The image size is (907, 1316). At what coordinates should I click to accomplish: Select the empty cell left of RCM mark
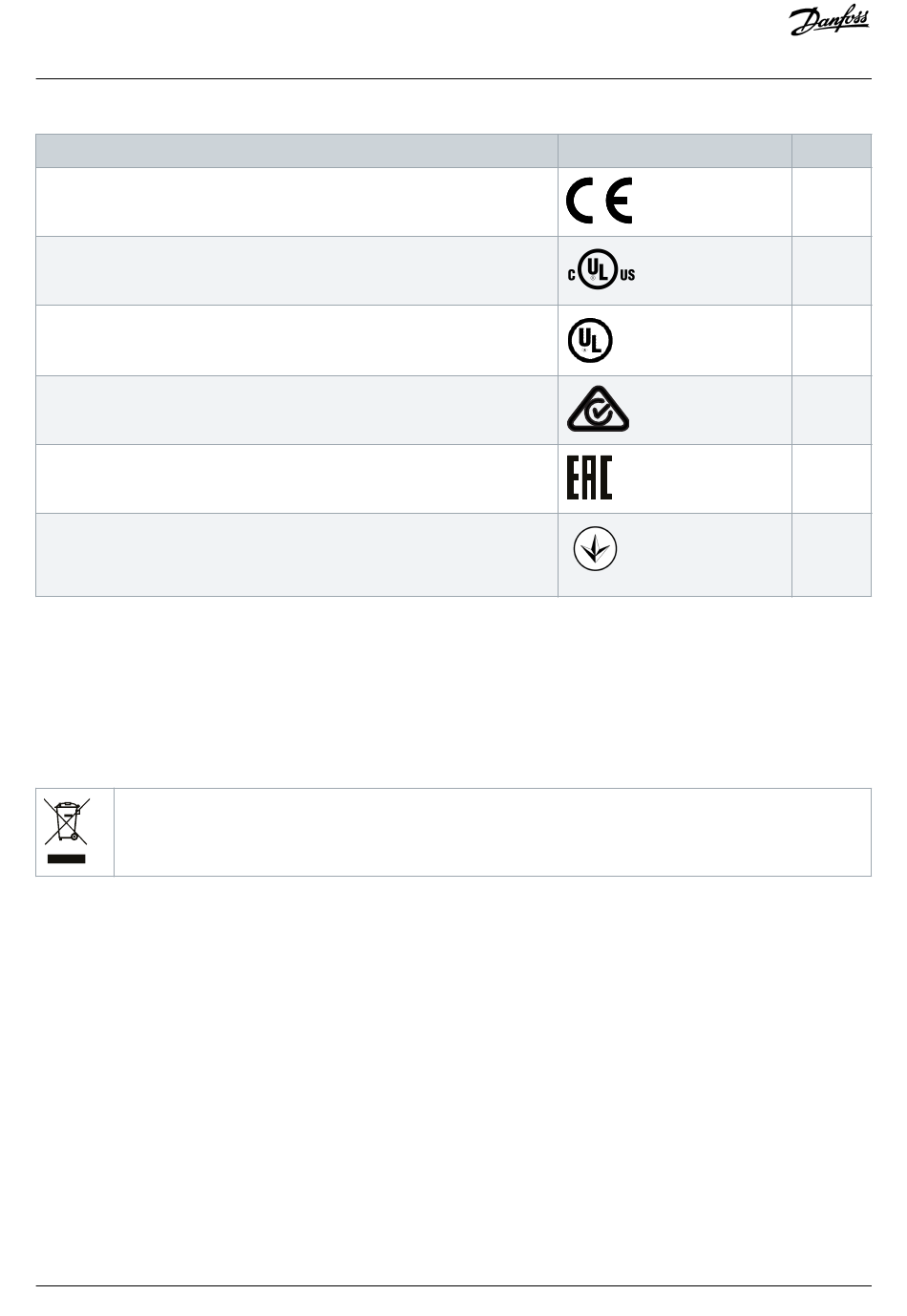click(x=297, y=410)
